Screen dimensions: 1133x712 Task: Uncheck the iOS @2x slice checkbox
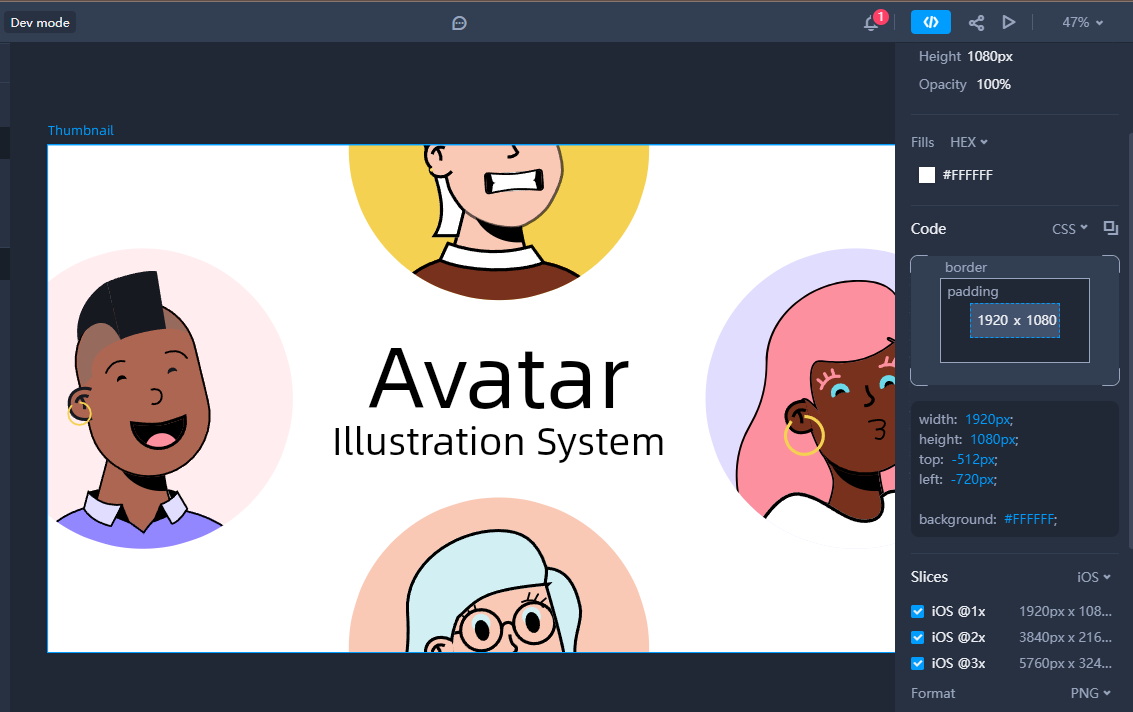[x=918, y=637]
